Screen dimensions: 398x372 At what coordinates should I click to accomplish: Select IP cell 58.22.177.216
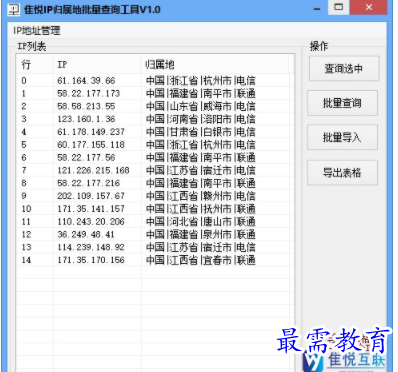click(x=89, y=183)
